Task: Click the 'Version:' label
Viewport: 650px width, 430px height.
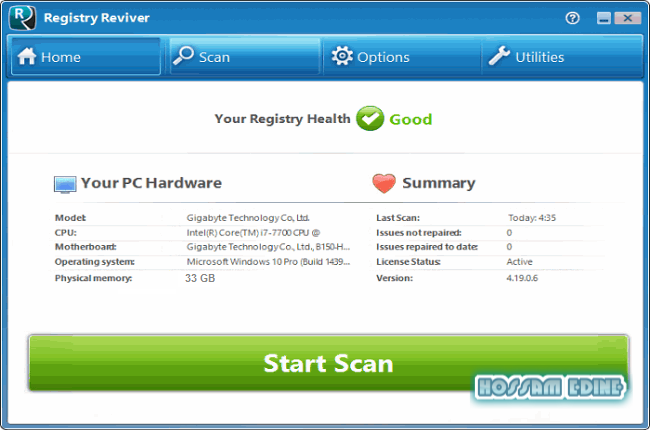Action: [394, 278]
